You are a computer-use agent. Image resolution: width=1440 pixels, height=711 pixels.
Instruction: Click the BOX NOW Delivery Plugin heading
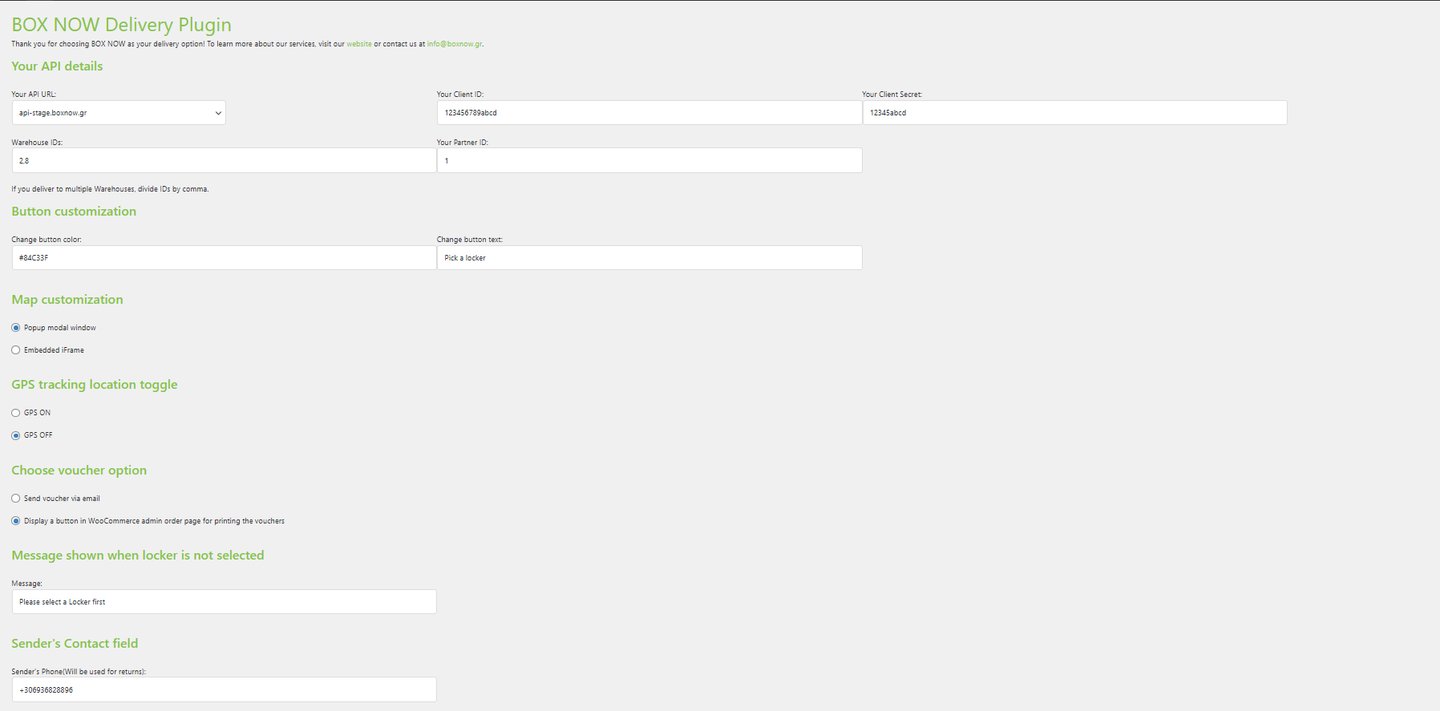click(121, 23)
